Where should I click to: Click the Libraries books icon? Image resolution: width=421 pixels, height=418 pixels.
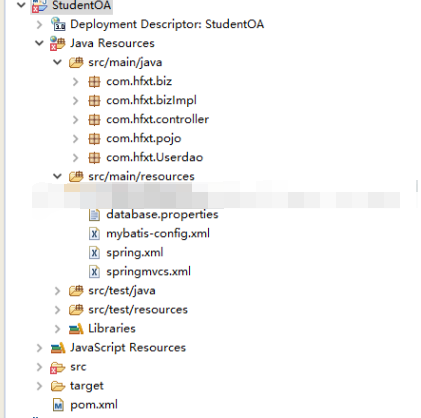pos(76,329)
